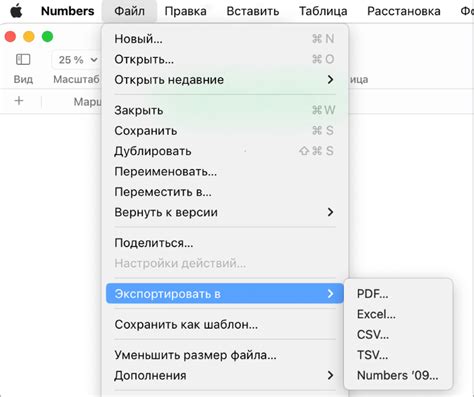This screenshot has width=474, height=397.
Task: Choose Переместить в… menu item
Action: coord(225,192)
